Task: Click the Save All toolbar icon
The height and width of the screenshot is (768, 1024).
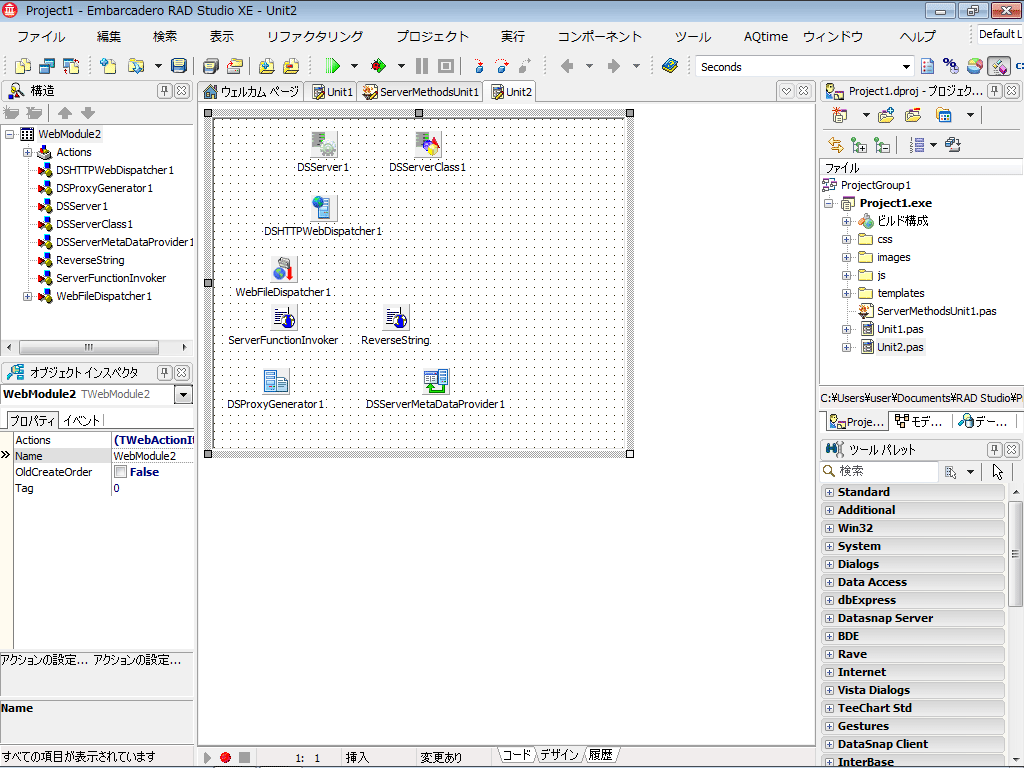Action: (x=210, y=66)
